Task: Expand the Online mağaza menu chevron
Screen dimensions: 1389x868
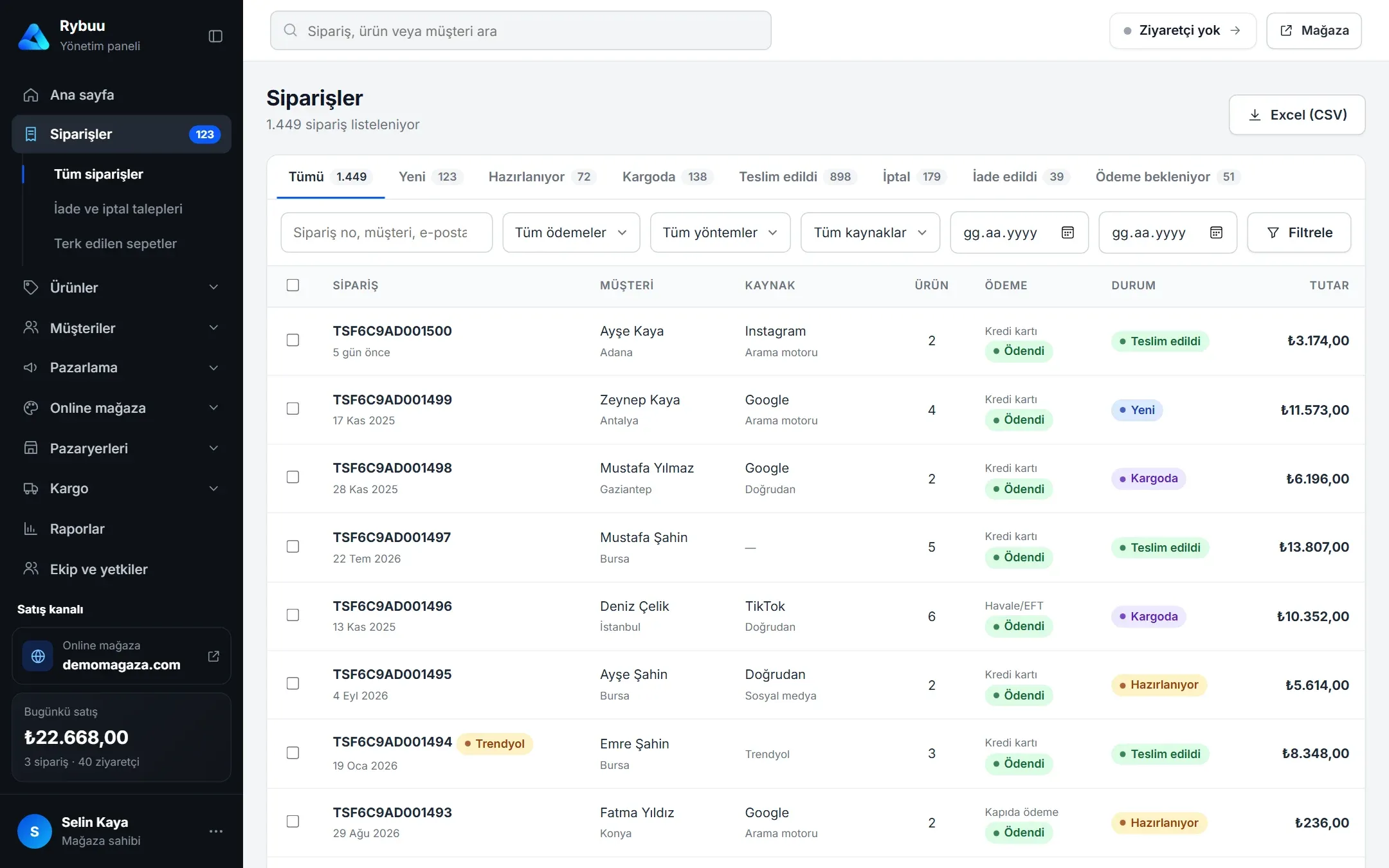Action: 213,408
